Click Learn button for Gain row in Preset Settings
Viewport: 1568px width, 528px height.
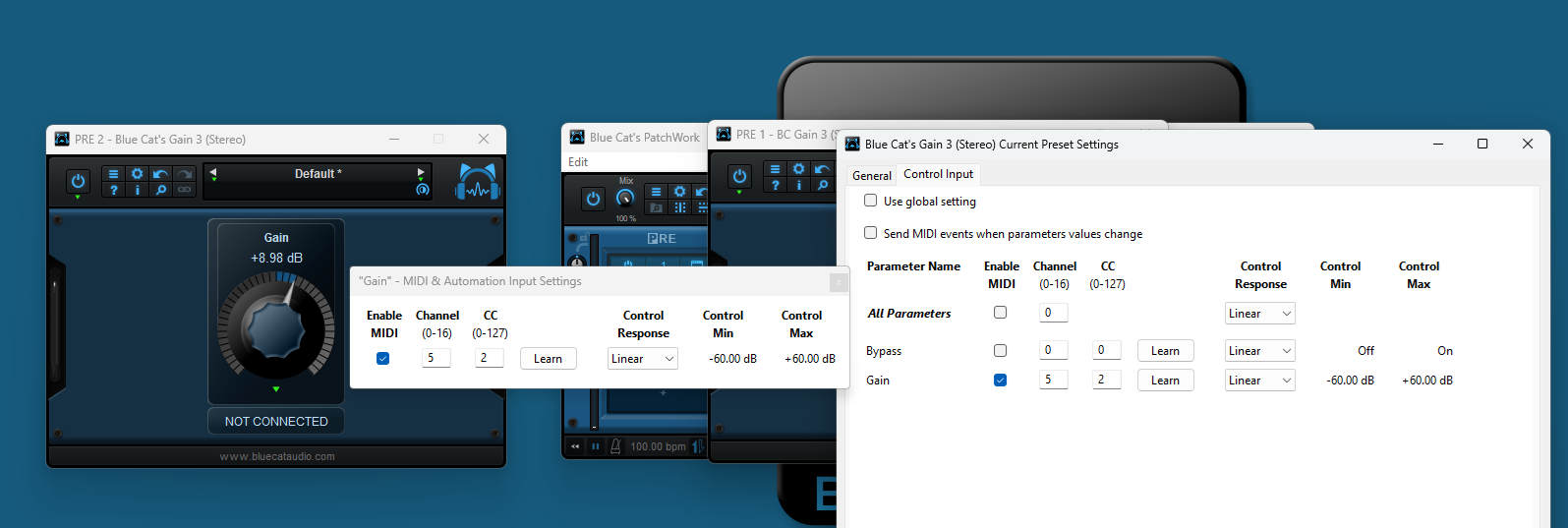[x=1166, y=381]
